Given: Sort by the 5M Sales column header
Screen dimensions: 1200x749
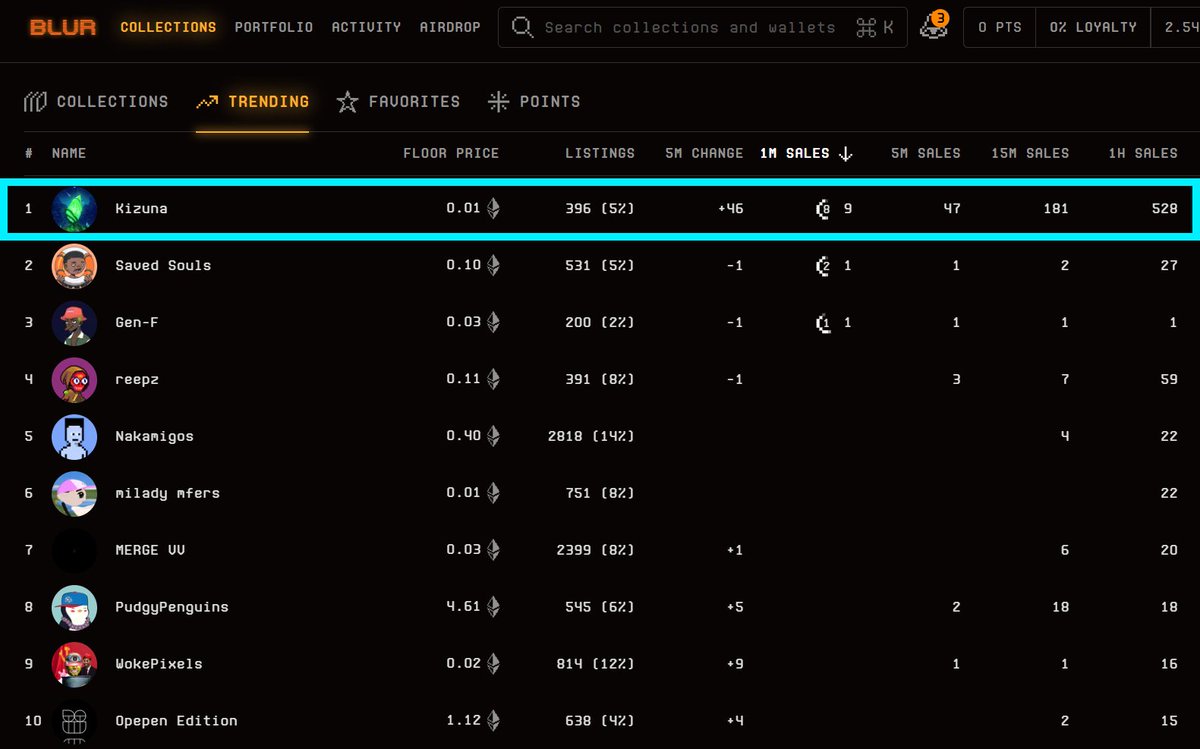Looking at the screenshot, I should pos(926,153).
